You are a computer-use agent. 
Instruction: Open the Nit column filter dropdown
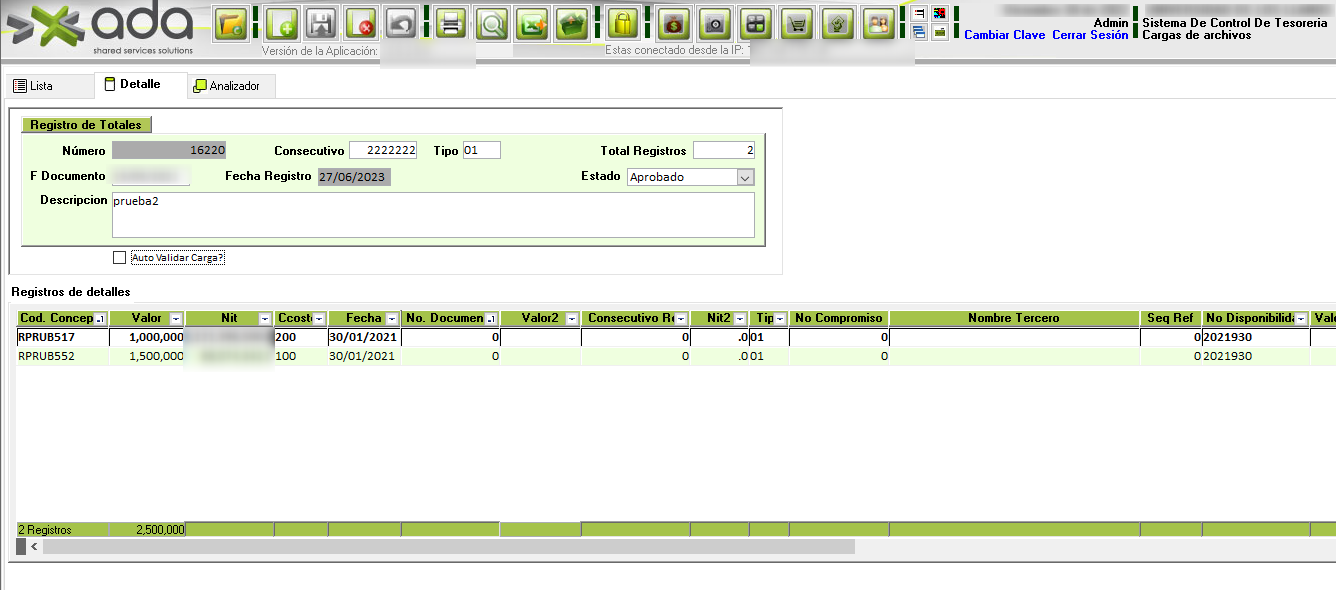pyautogui.click(x=265, y=319)
